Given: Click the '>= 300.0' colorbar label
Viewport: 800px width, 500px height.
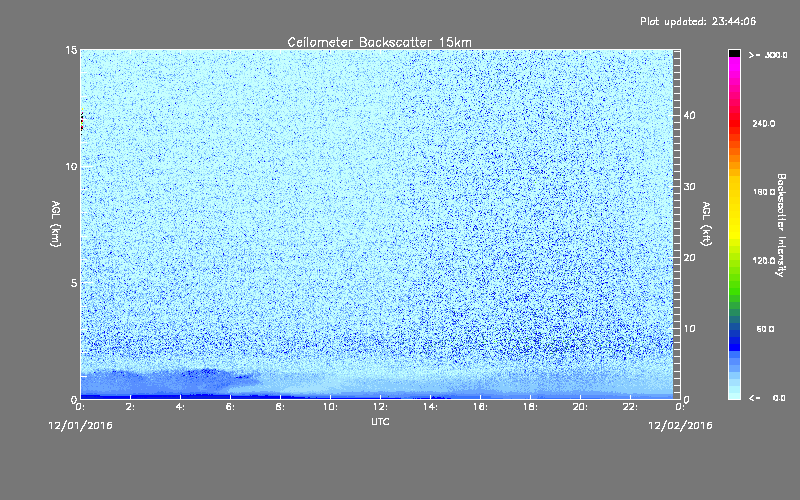Looking at the screenshot, I should (x=768, y=55).
